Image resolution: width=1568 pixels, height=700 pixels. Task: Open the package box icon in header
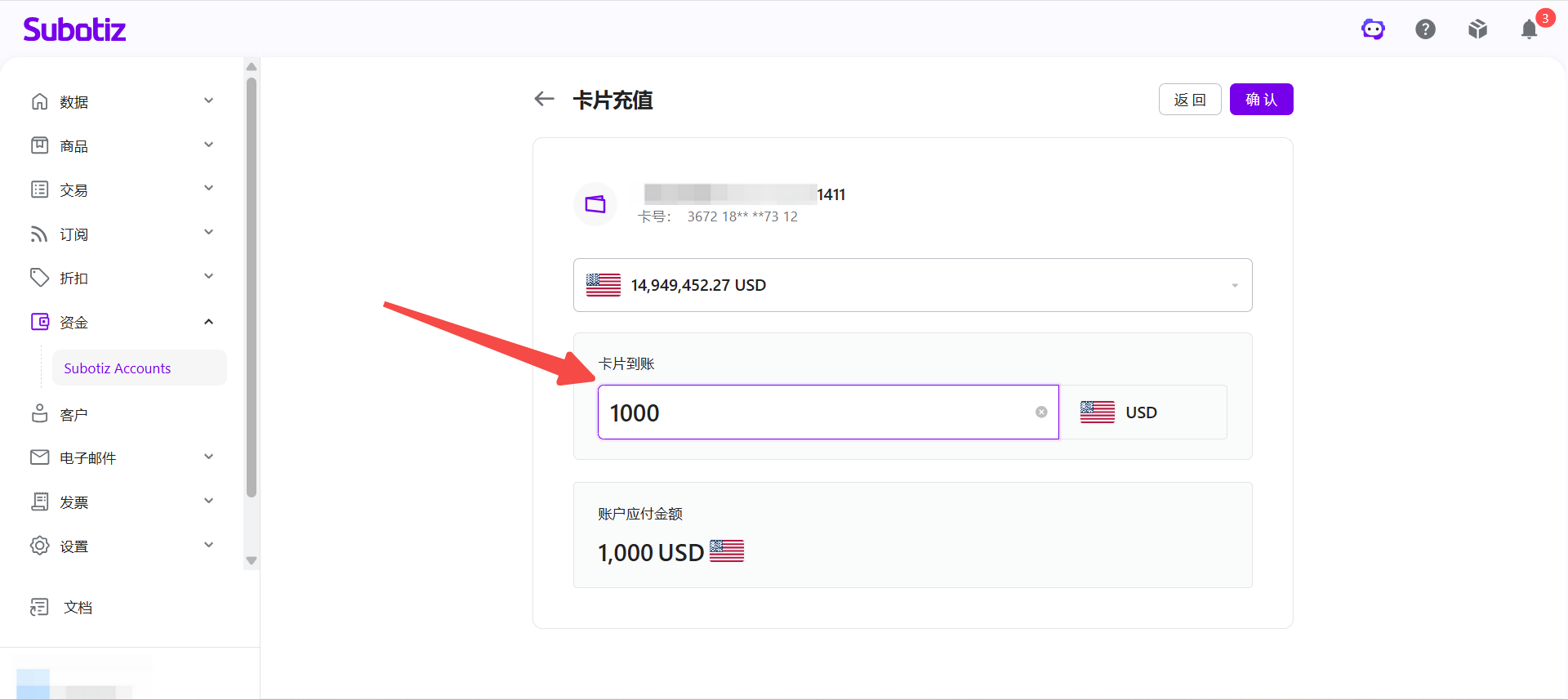1477,29
